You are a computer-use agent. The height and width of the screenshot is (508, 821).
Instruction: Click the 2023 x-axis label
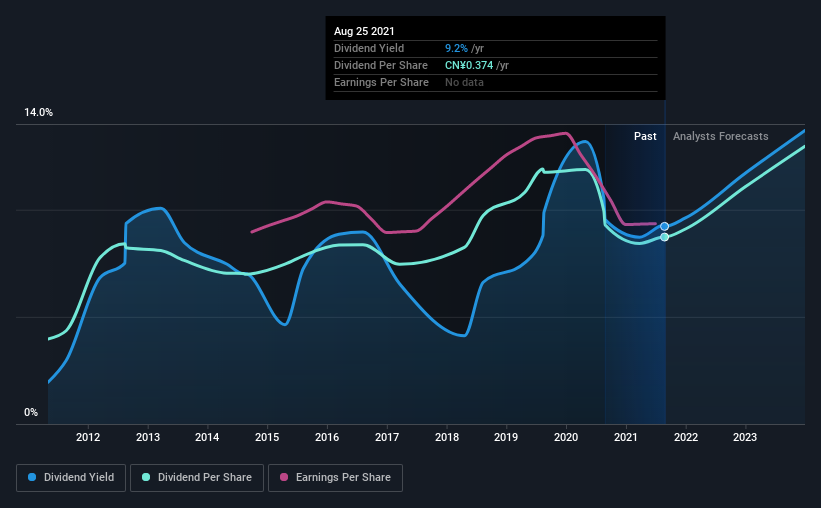pos(745,437)
